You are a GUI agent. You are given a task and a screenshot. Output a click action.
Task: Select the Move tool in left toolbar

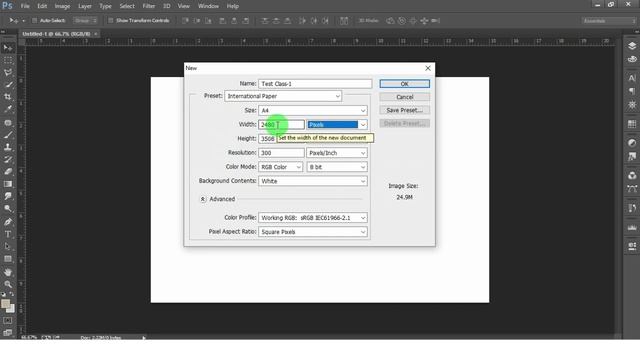click(x=8, y=48)
